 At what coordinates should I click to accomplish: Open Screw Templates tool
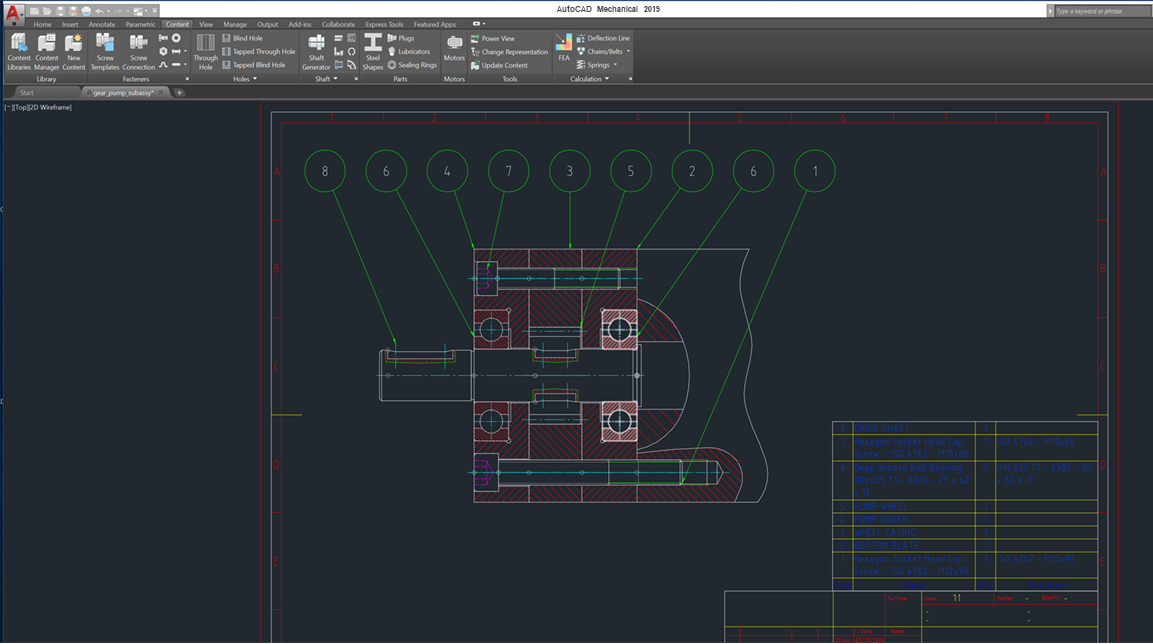click(x=105, y=51)
